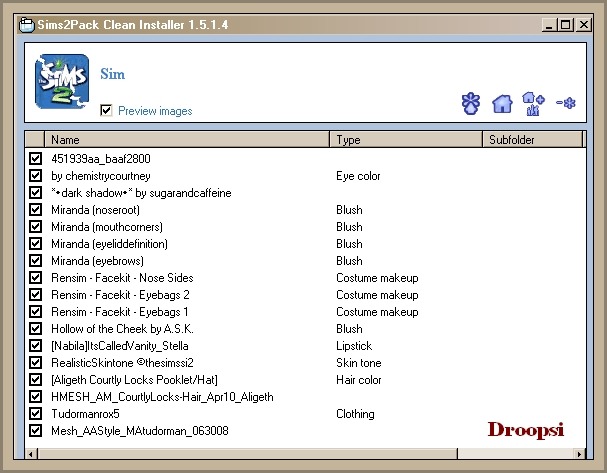Select '[Nabila]ItsCalledVanity_Stella' name
607x473 pixels.
120,346
